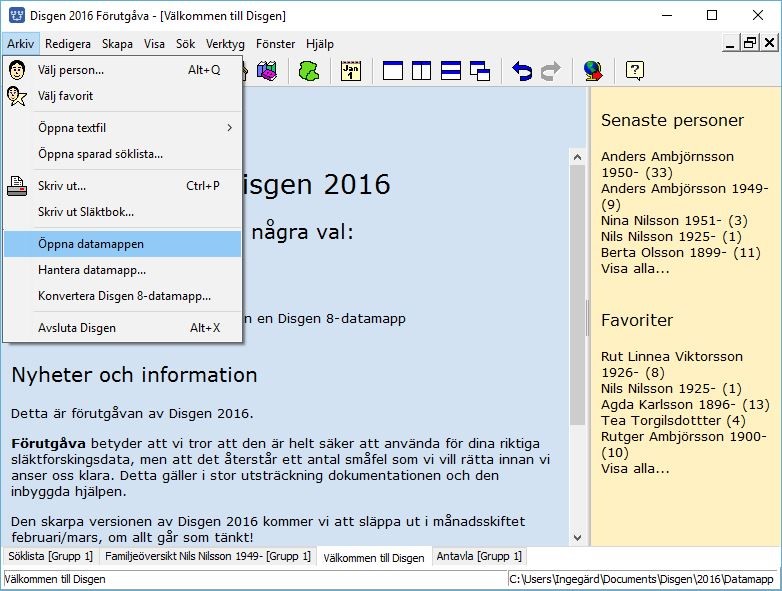Click the scrollbar up arrow
This screenshot has width=782, height=591.
(x=577, y=157)
